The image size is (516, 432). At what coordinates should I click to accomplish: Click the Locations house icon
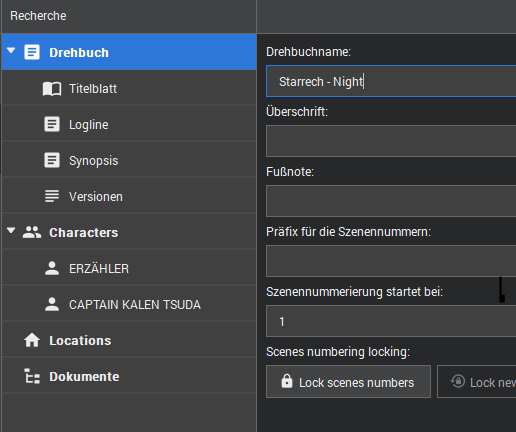point(32,340)
